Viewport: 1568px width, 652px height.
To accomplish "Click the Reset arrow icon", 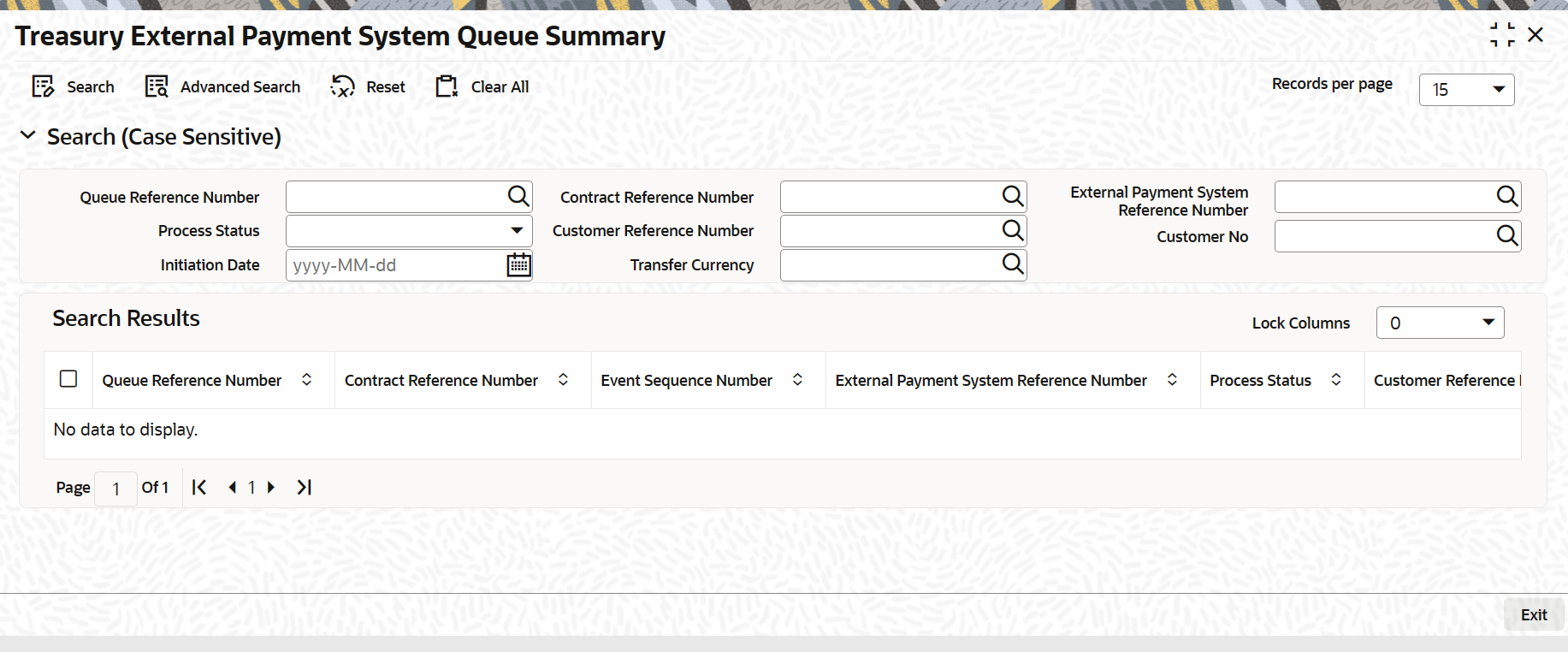I will (342, 86).
